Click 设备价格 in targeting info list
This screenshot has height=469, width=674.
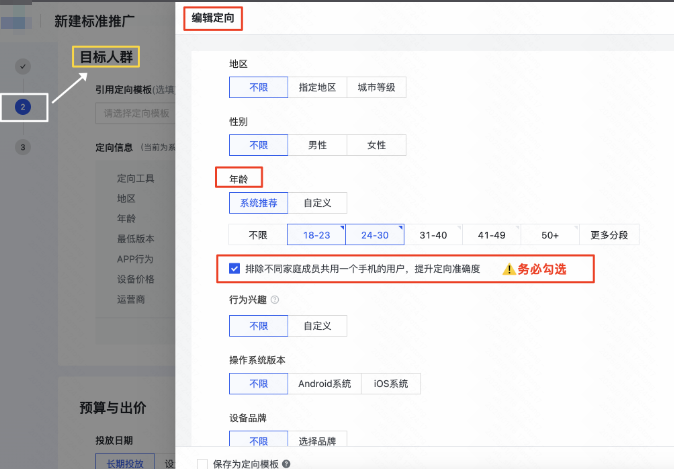tap(135, 279)
